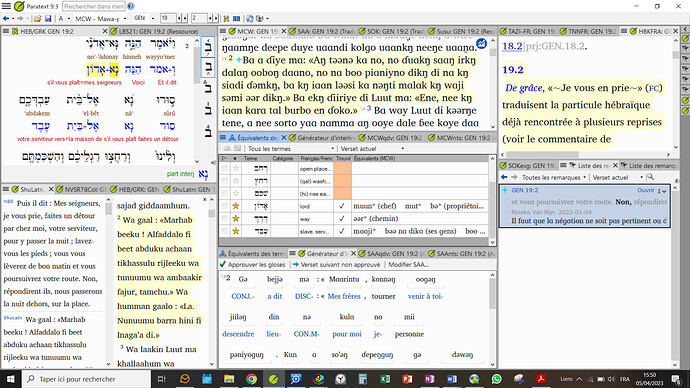The width and height of the screenshot is (690, 388).
Task: Toggle the gold star for the 'way' term
Action: [x=236, y=219]
